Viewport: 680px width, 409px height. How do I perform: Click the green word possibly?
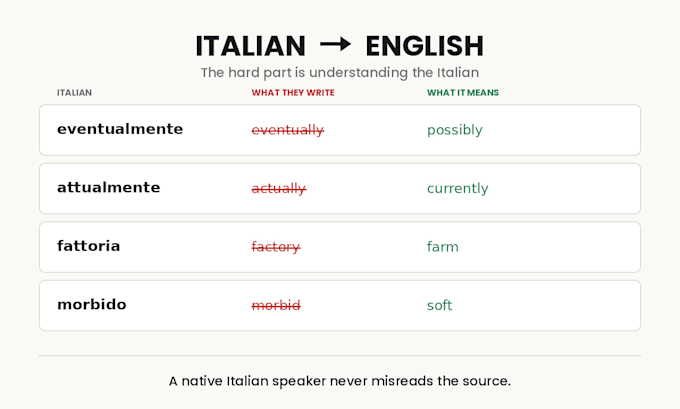click(x=454, y=130)
